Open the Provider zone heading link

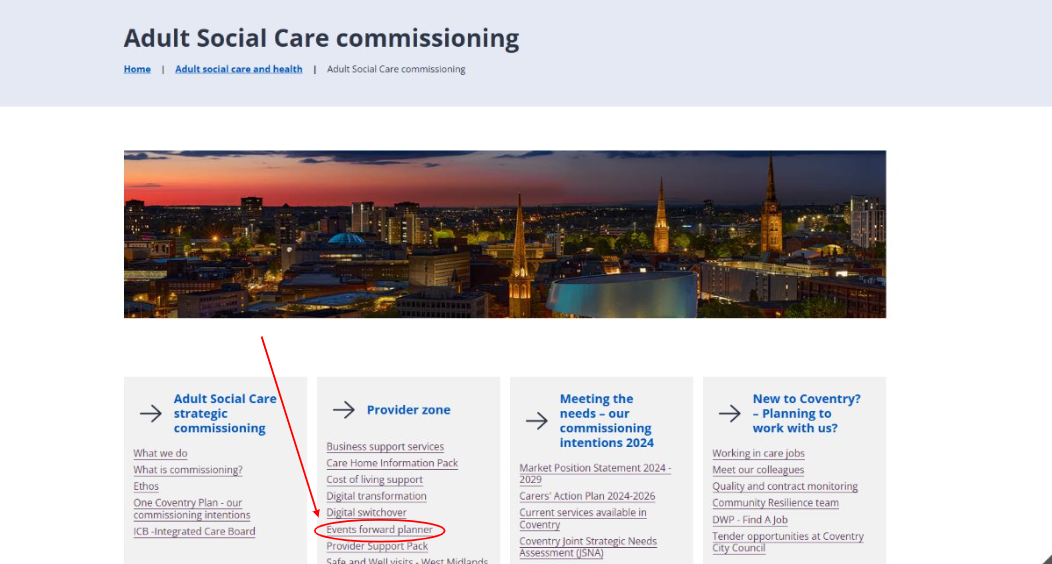pyautogui.click(x=409, y=410)
